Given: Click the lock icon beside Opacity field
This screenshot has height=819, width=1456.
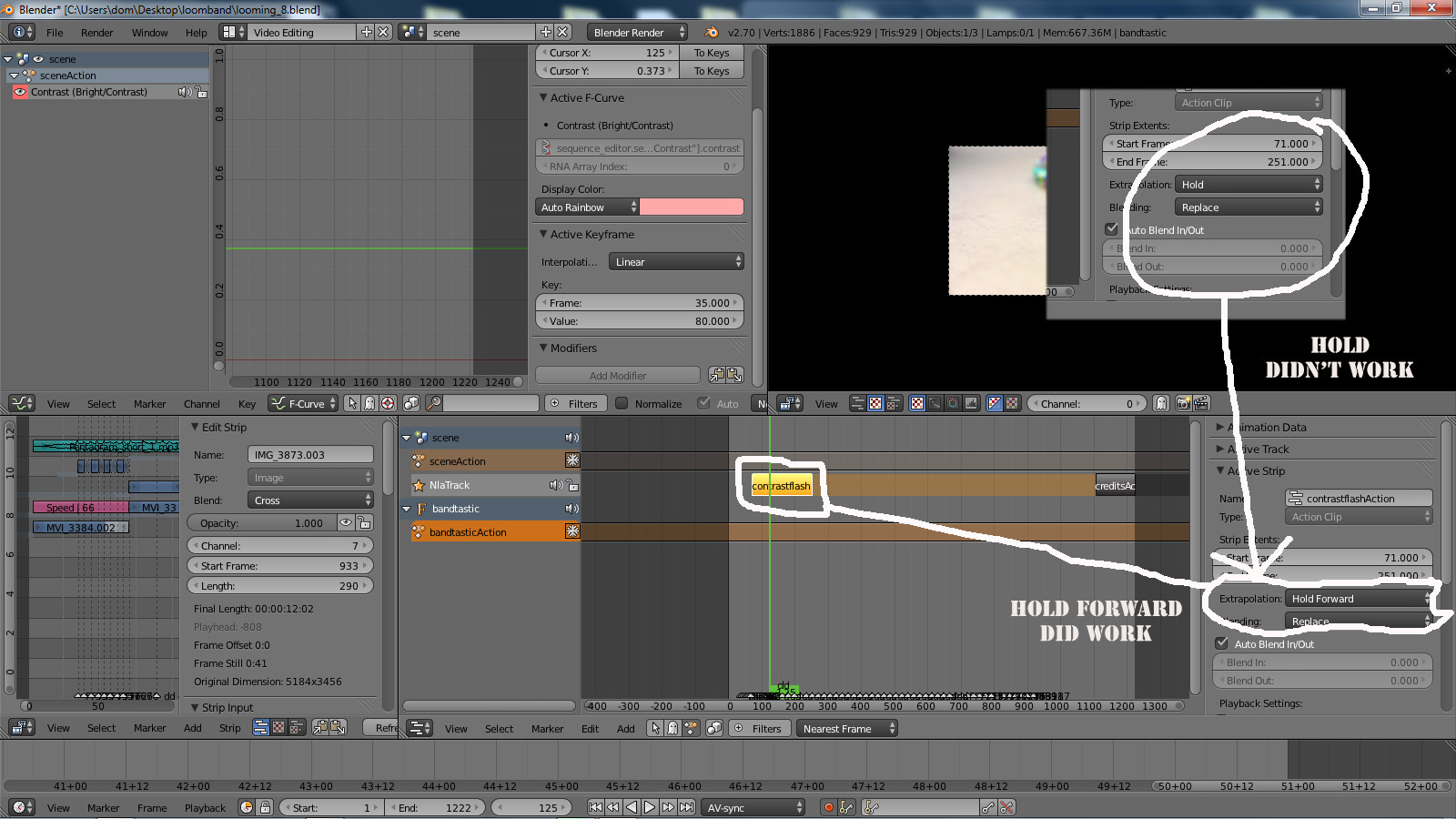Looking at the screenshot, I should (x=364, y=522).
